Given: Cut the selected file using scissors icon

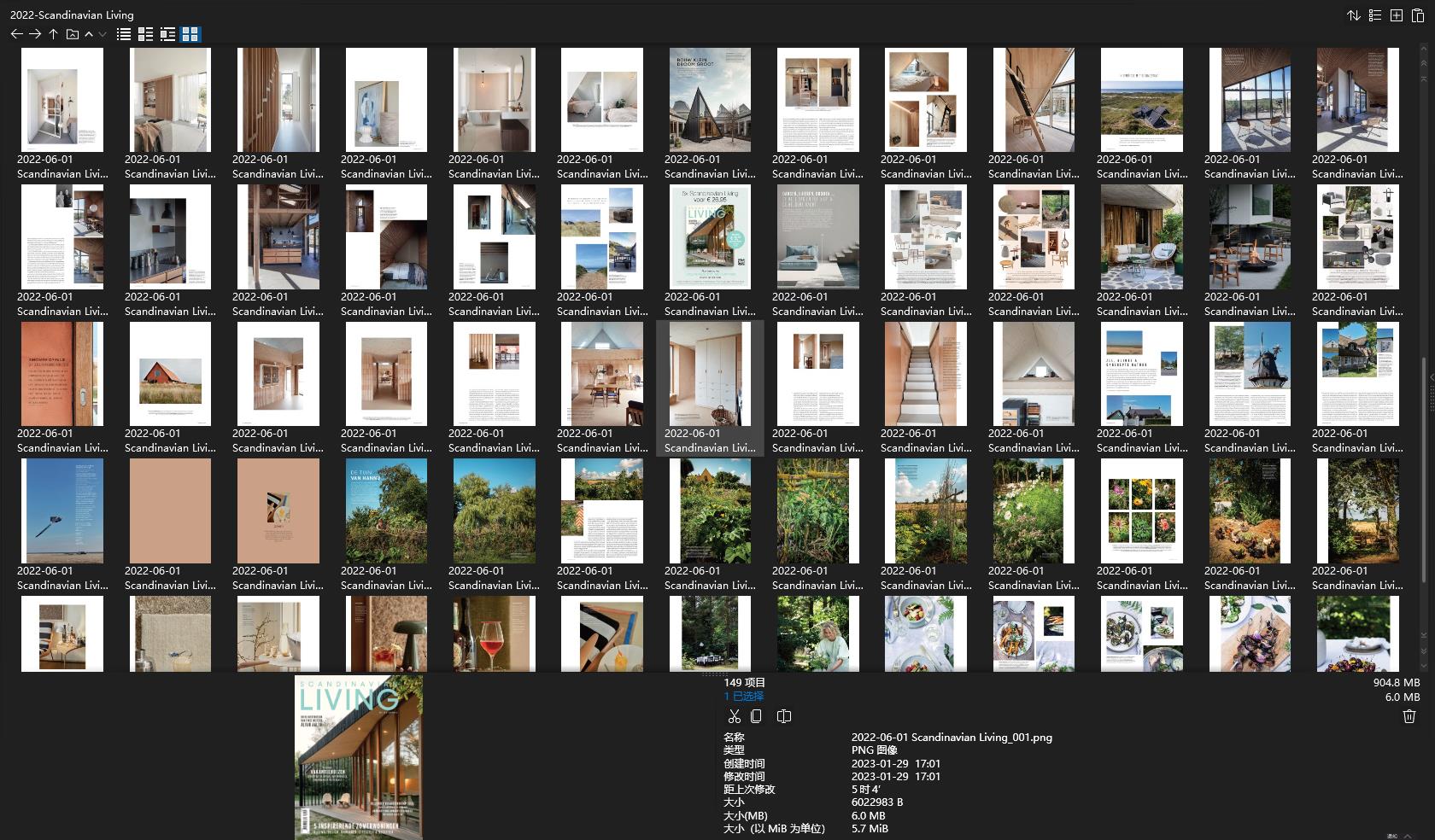Looking at the screenshot, I should tap(735, 715).
